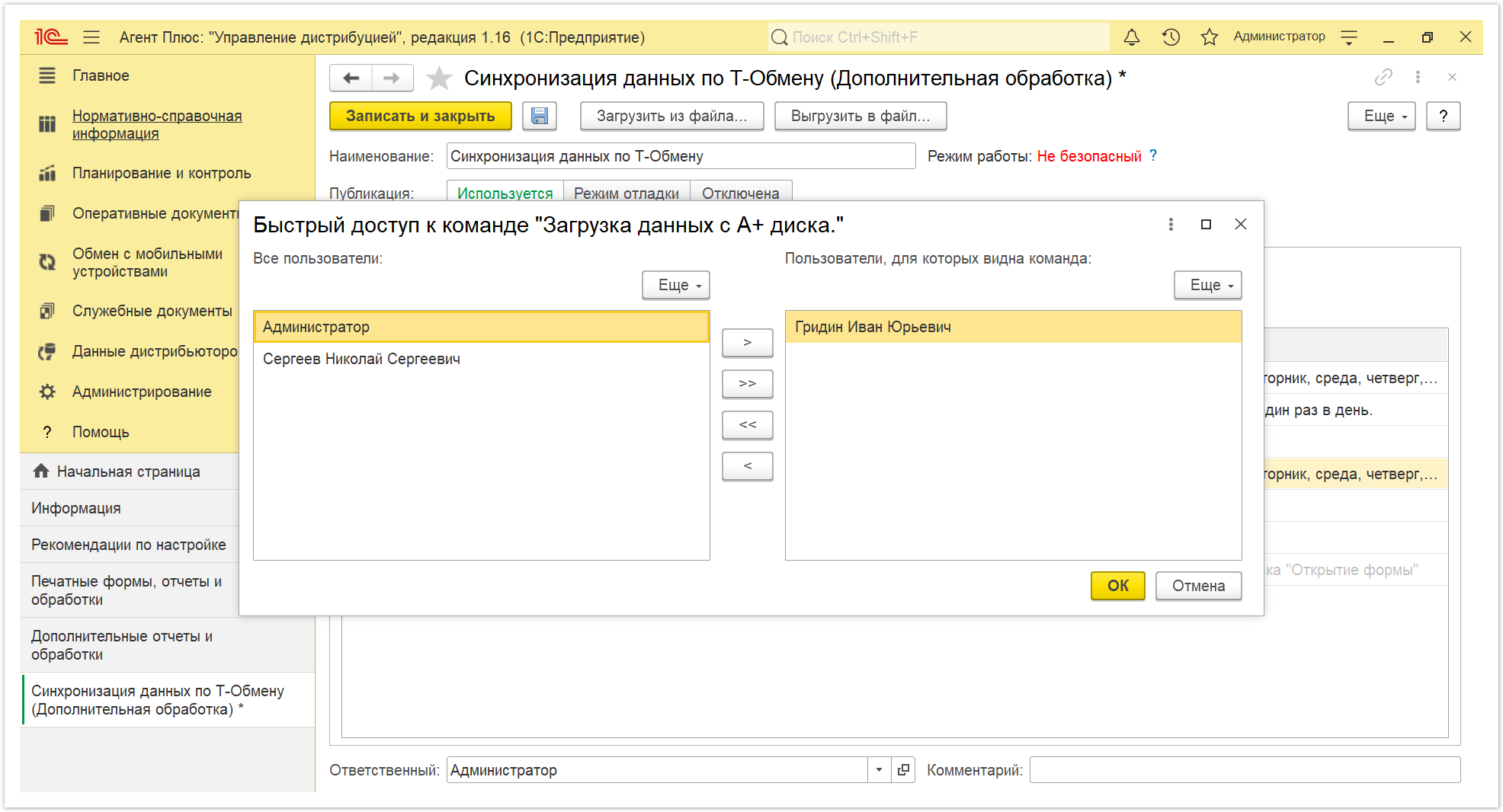Click the Комментарий input field
The height and width of the screenshot is (812, 1503).
coord(1245,769)
